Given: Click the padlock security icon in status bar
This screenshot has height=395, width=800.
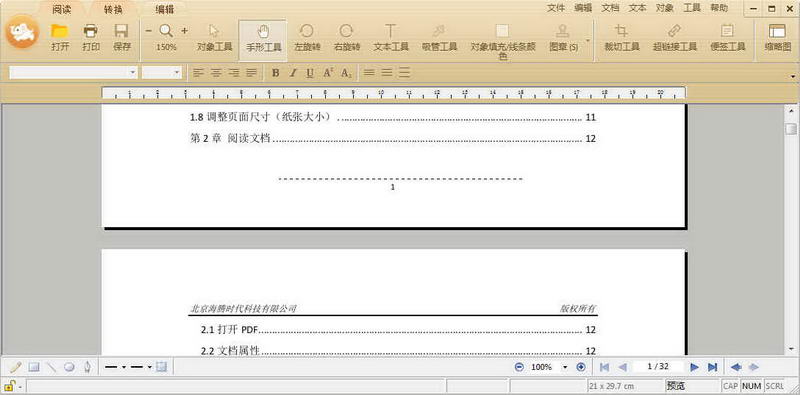Looking at the screenshot, I should (x=10, y=386).
